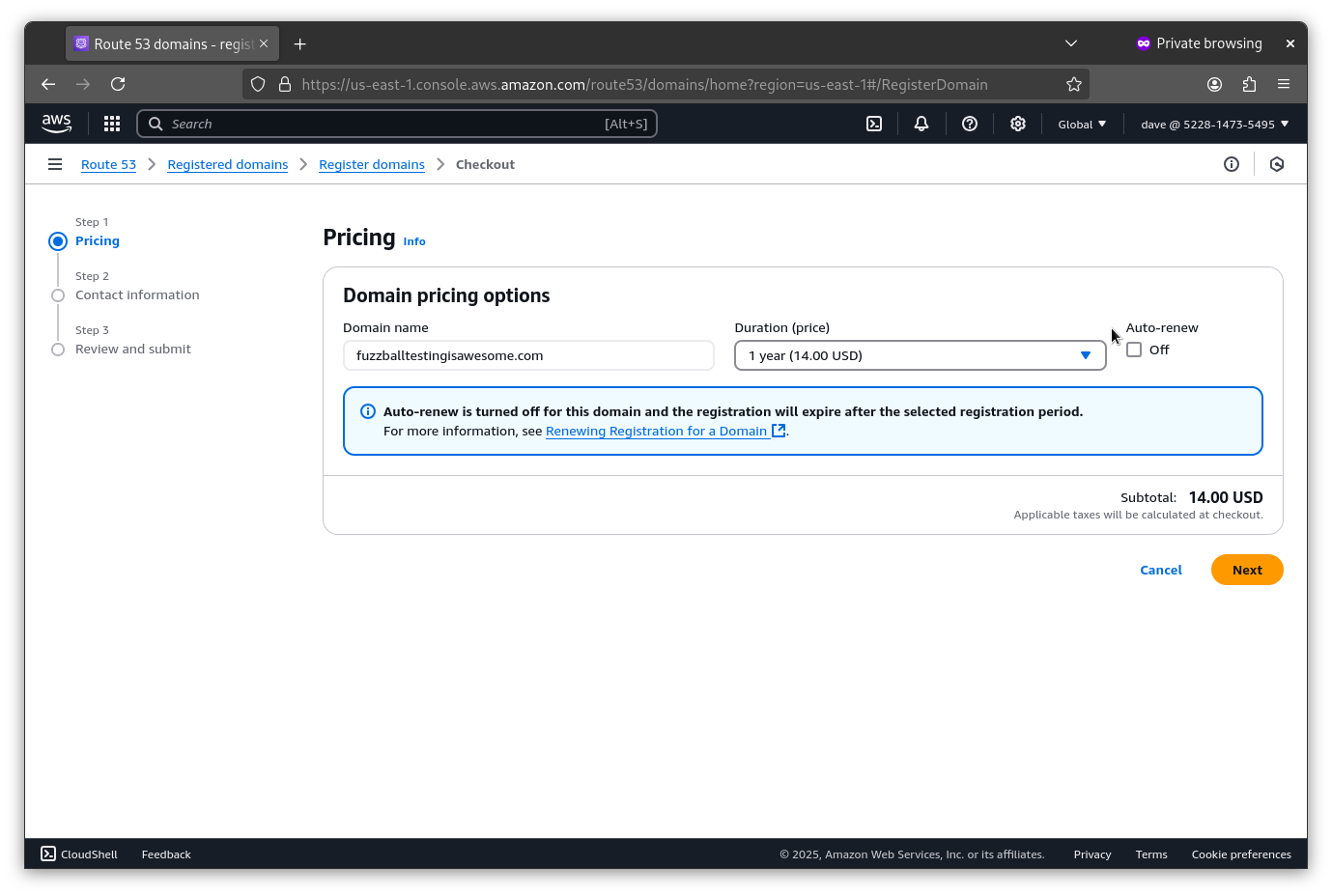Open the Duration (price) dropdown

(920, 355)
